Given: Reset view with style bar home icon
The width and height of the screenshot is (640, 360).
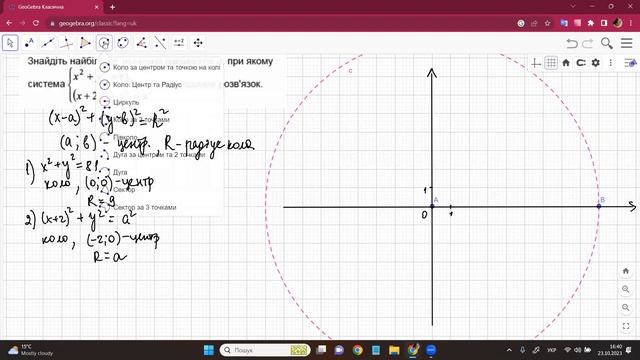Looking at the screenshot, I should pos(566,63).
